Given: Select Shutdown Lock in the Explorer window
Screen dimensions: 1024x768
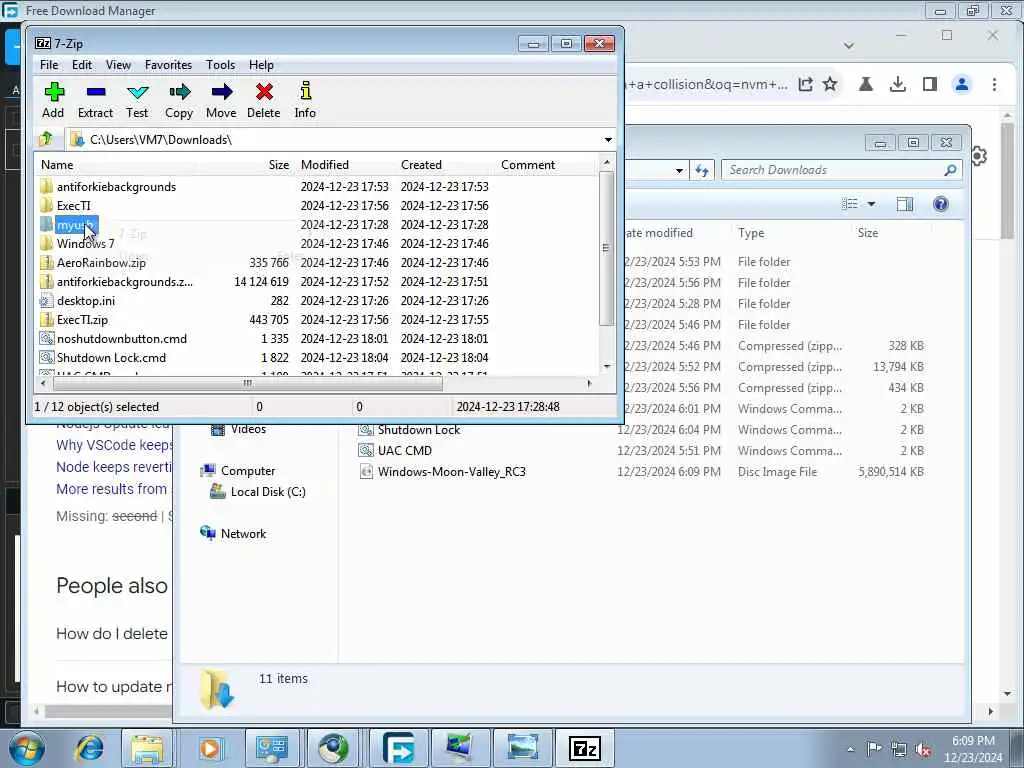Looking at the screenshot, I should pyautogui.click(x=419, y=430).
